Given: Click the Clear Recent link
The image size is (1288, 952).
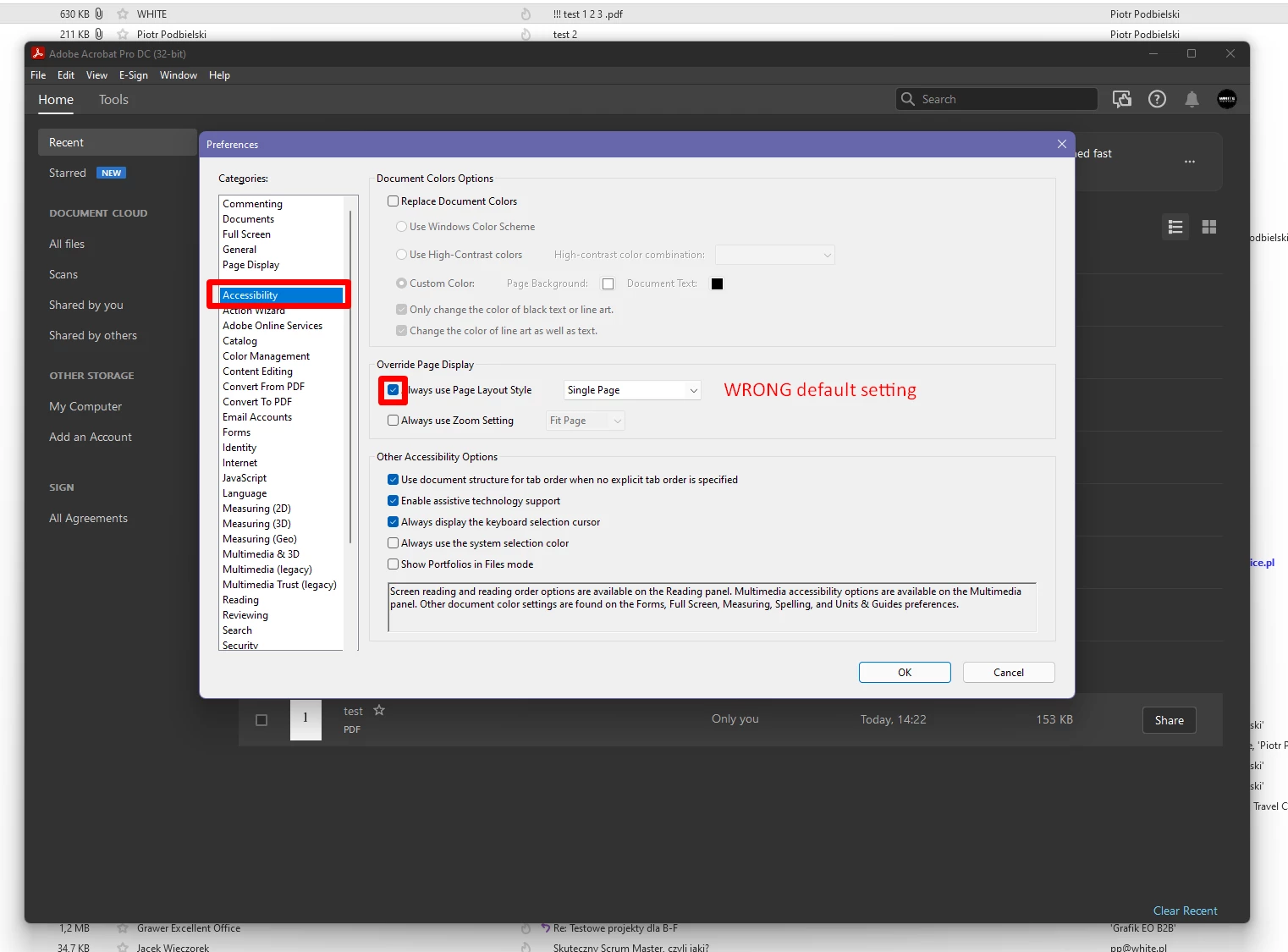Looking at the screenshot, I should coord(1185,911).
